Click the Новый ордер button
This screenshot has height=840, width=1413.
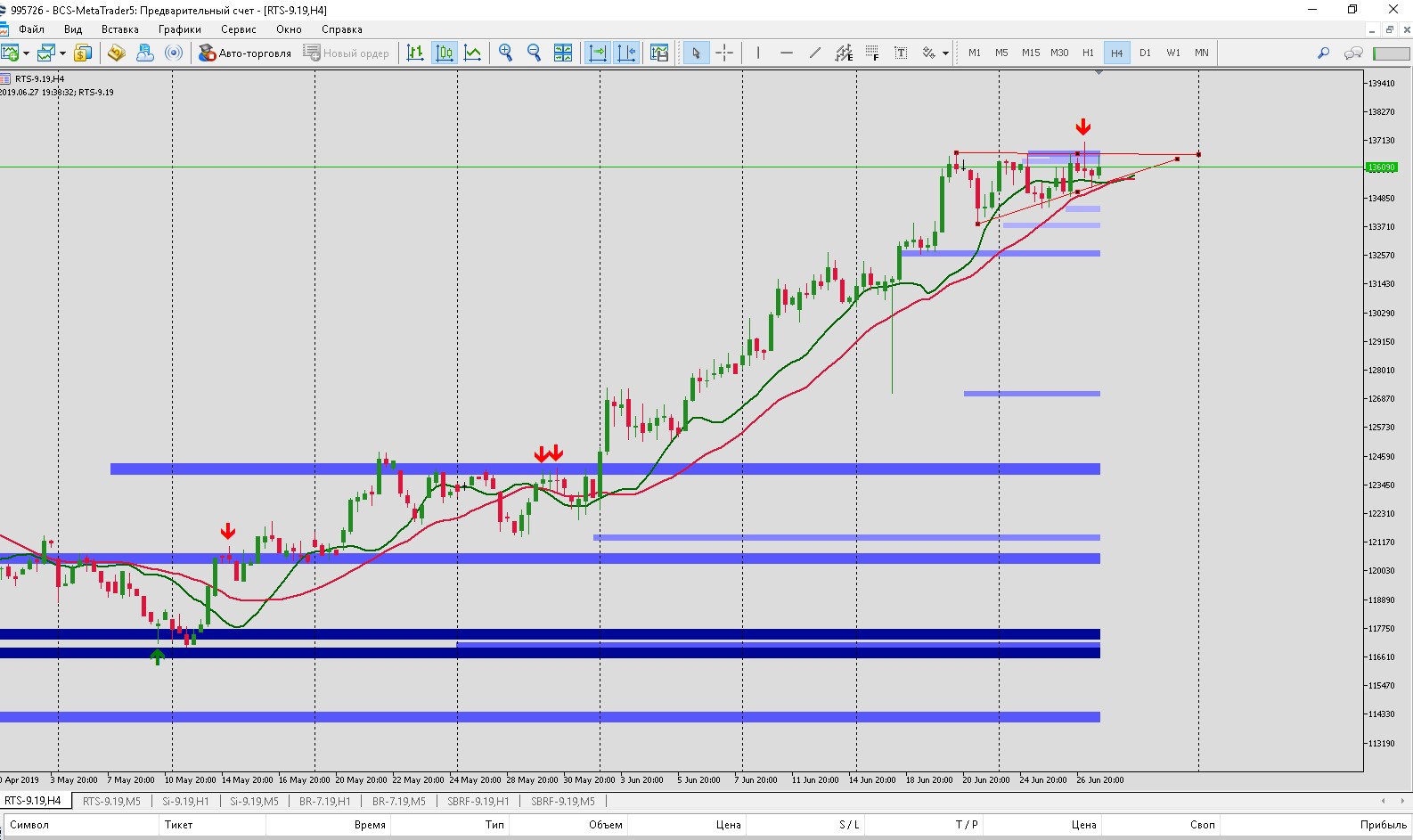click(x=347, y=53)
